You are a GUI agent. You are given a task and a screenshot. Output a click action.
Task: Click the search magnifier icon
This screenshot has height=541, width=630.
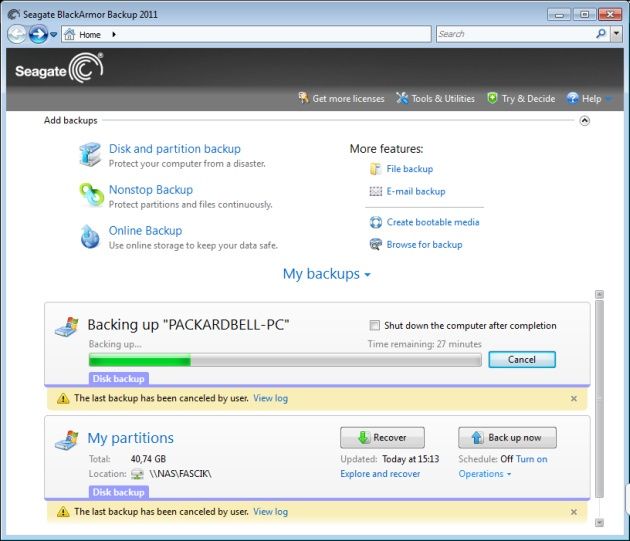[x=601, y=33]
